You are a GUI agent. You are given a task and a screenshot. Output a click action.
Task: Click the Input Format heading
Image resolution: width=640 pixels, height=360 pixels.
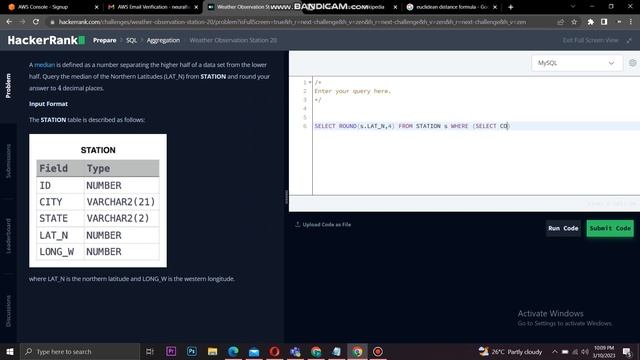[48, 104]
